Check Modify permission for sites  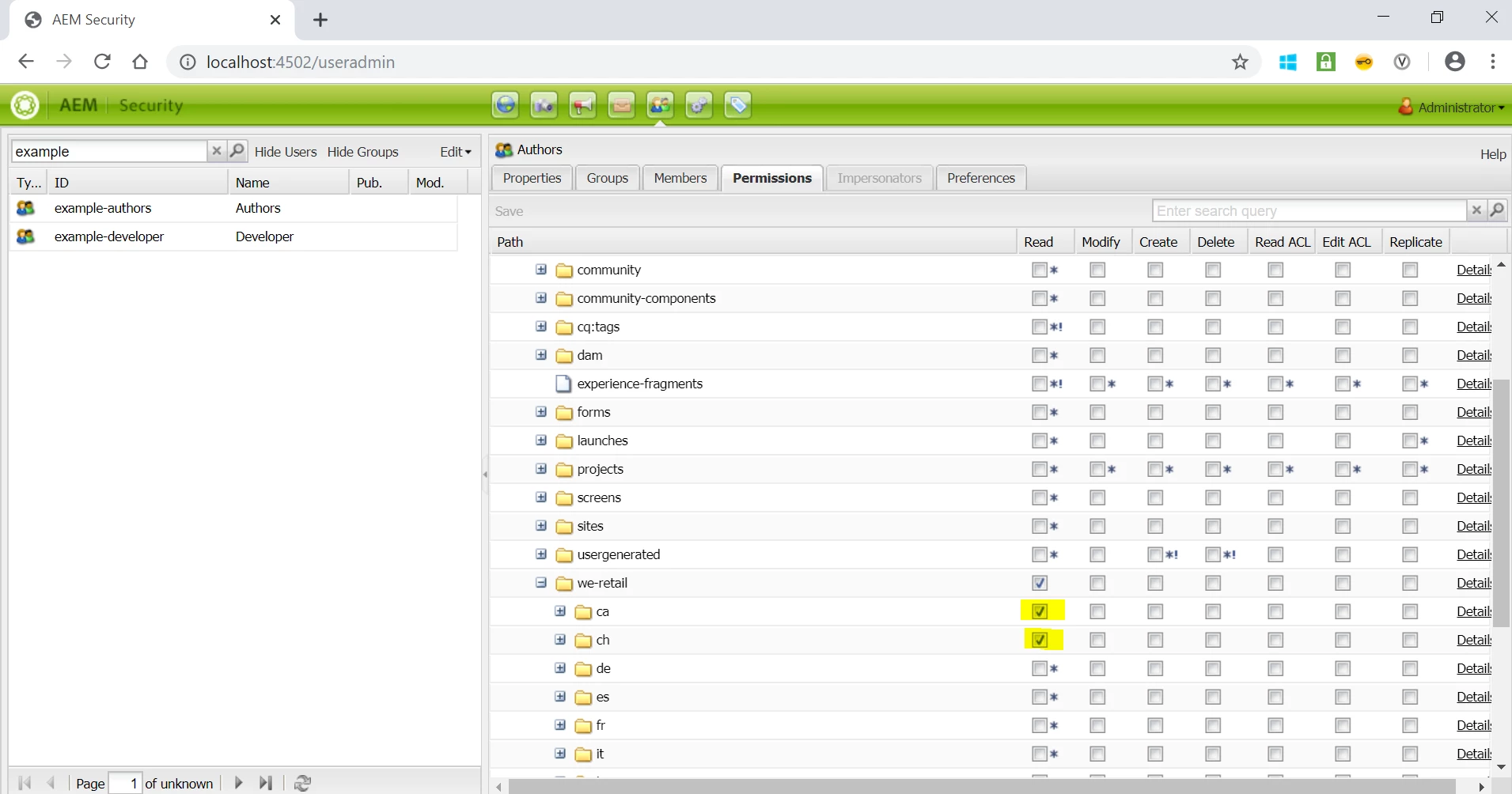coord(1097,526)
